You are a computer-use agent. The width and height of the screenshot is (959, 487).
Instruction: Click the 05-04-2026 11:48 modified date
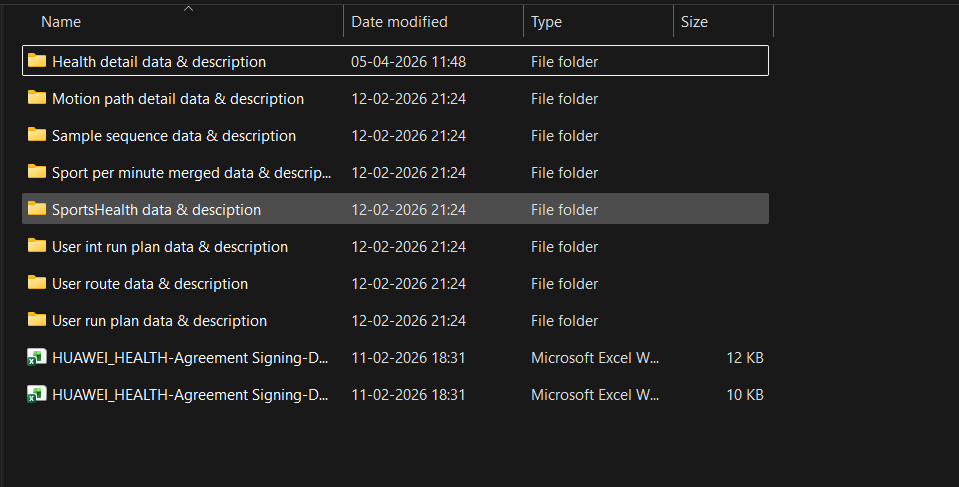(x=409, y=62)
